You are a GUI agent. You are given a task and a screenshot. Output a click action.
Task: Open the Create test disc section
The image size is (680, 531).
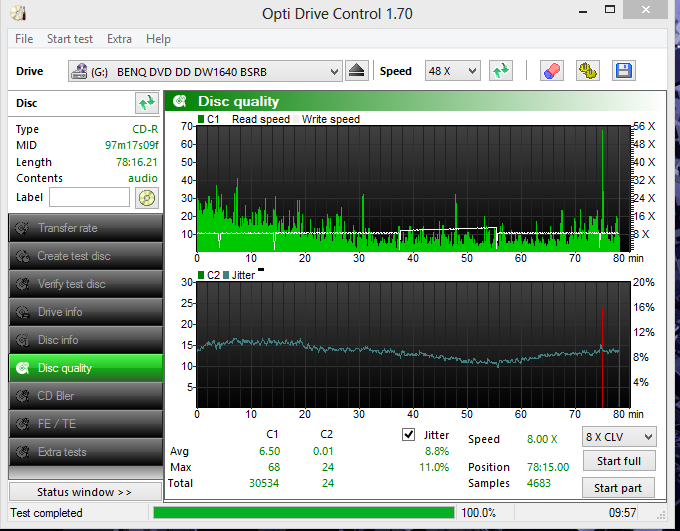pos(86,256)
